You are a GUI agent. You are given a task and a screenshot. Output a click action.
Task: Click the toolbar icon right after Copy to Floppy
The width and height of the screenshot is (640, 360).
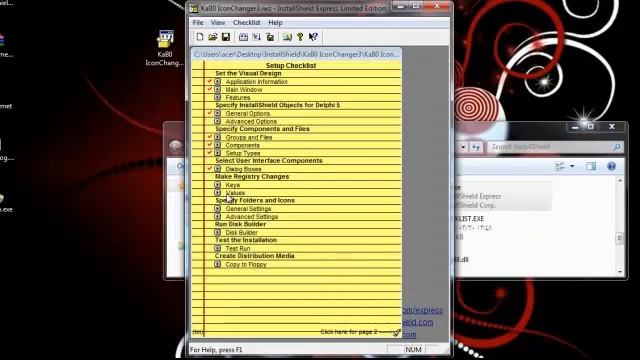tap(287, 37)
